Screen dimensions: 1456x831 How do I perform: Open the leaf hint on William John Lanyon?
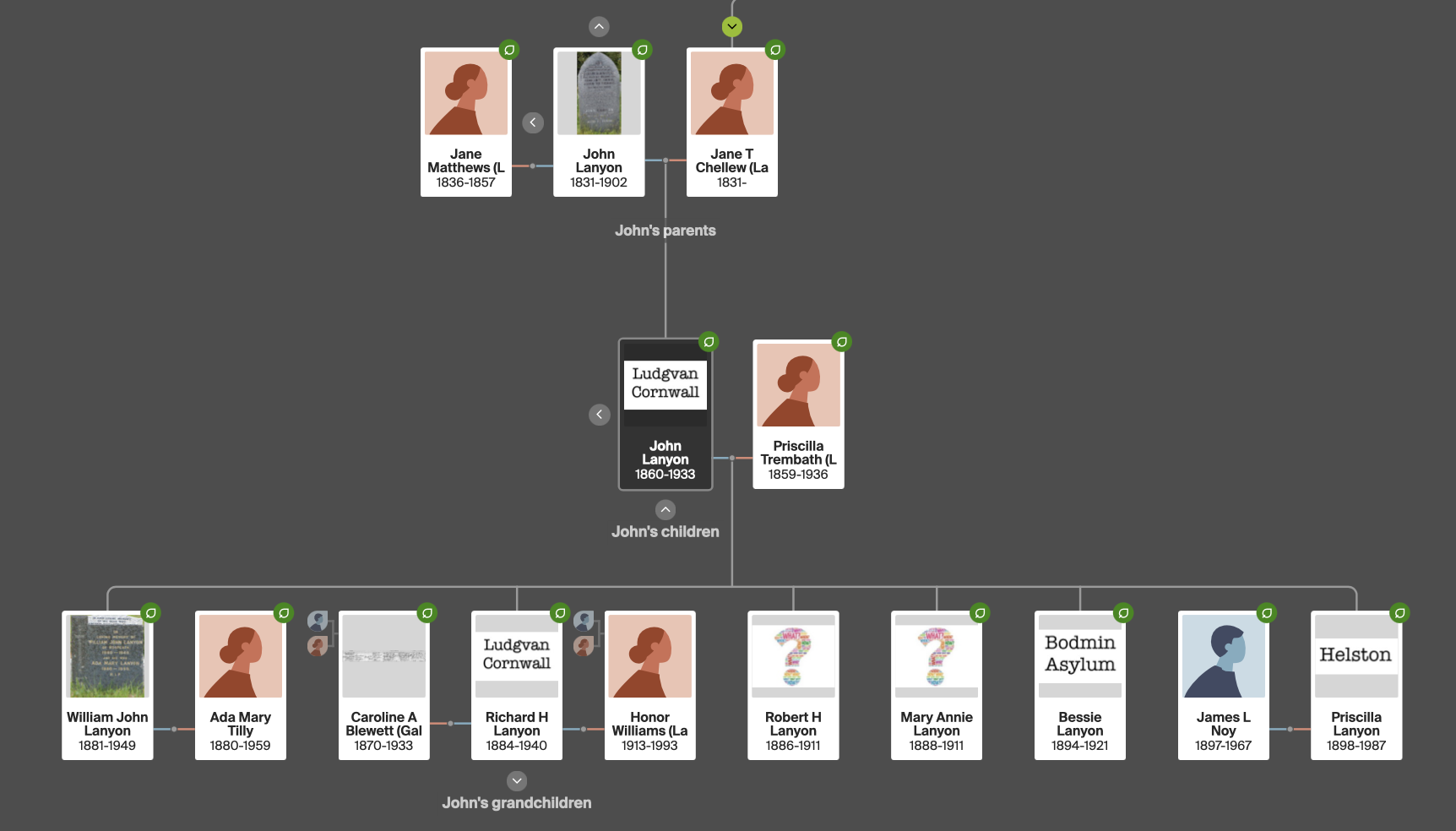(151, 613)
